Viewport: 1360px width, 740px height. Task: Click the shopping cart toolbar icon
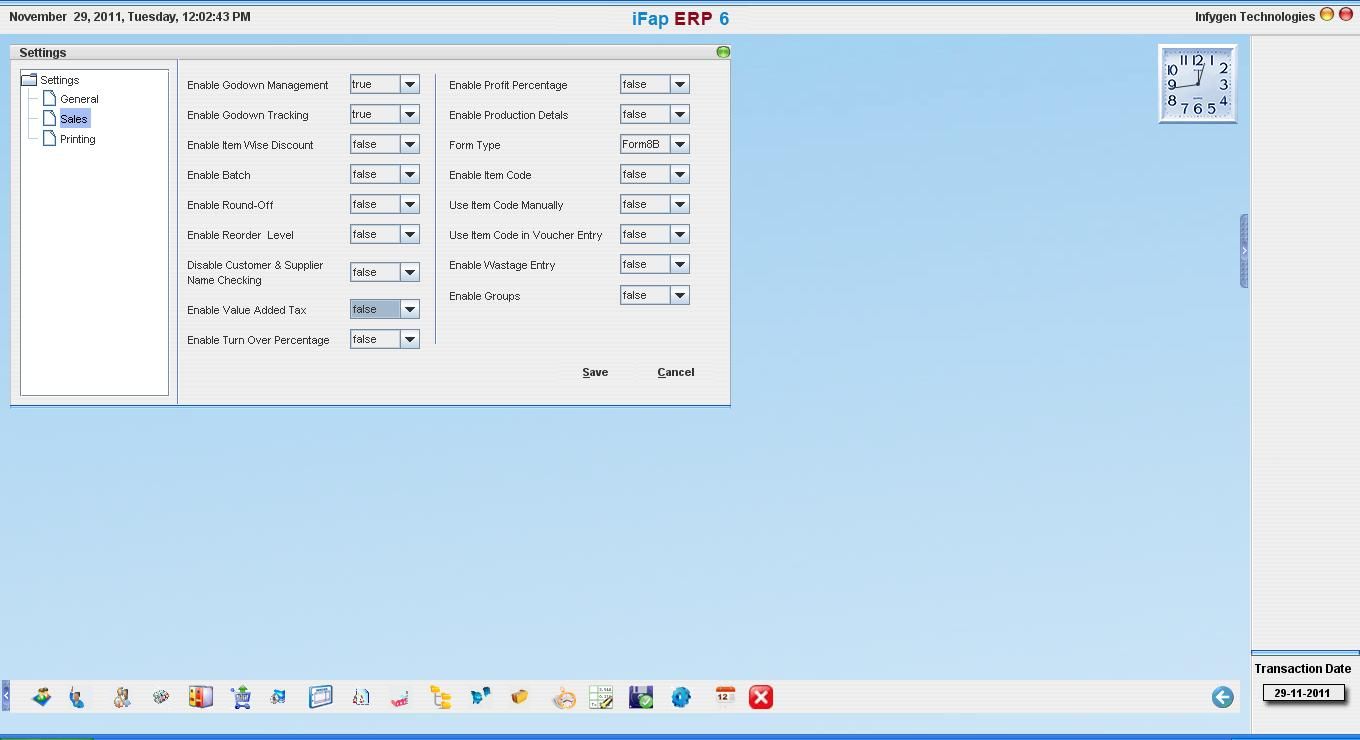241,697
